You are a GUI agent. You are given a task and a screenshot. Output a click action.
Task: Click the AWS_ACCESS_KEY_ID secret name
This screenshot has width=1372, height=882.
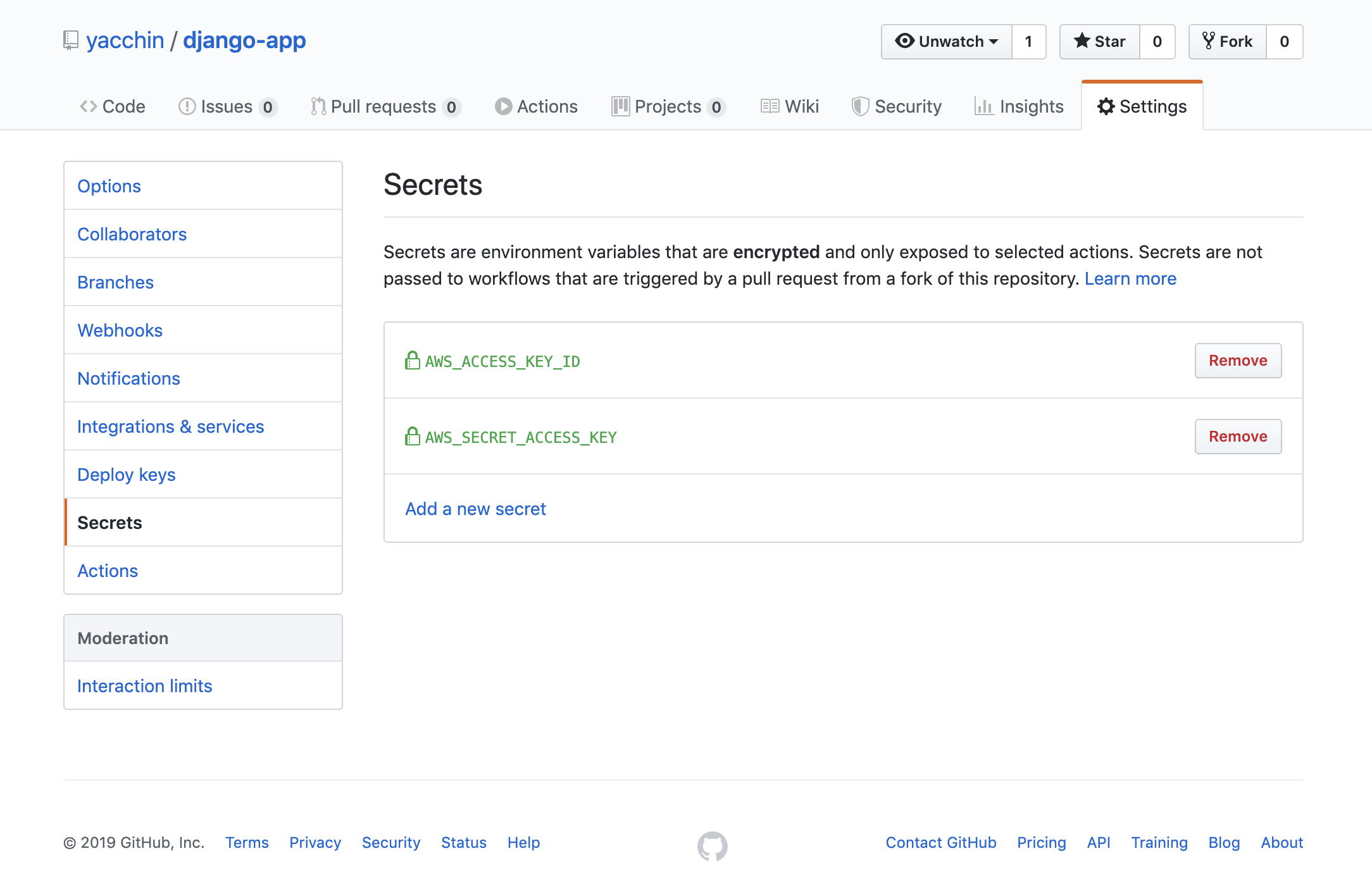502,361
